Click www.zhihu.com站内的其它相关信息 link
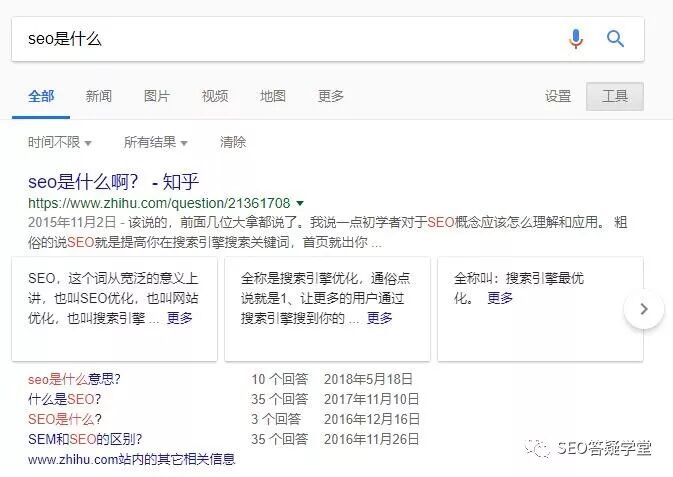The width and height of the screenshot is (673, 477). click(131, 459)
